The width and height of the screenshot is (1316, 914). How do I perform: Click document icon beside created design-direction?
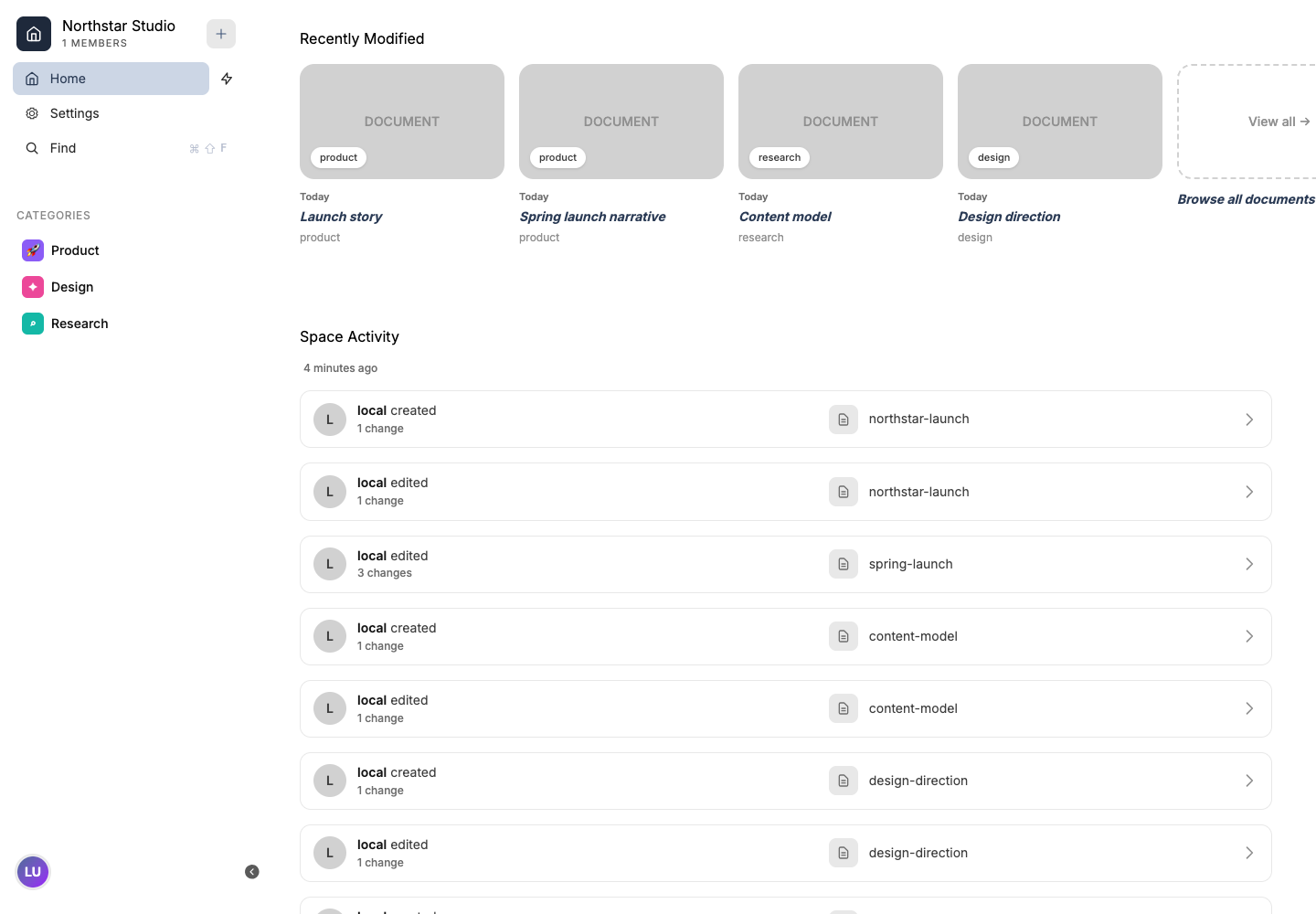tap(844, 781)
